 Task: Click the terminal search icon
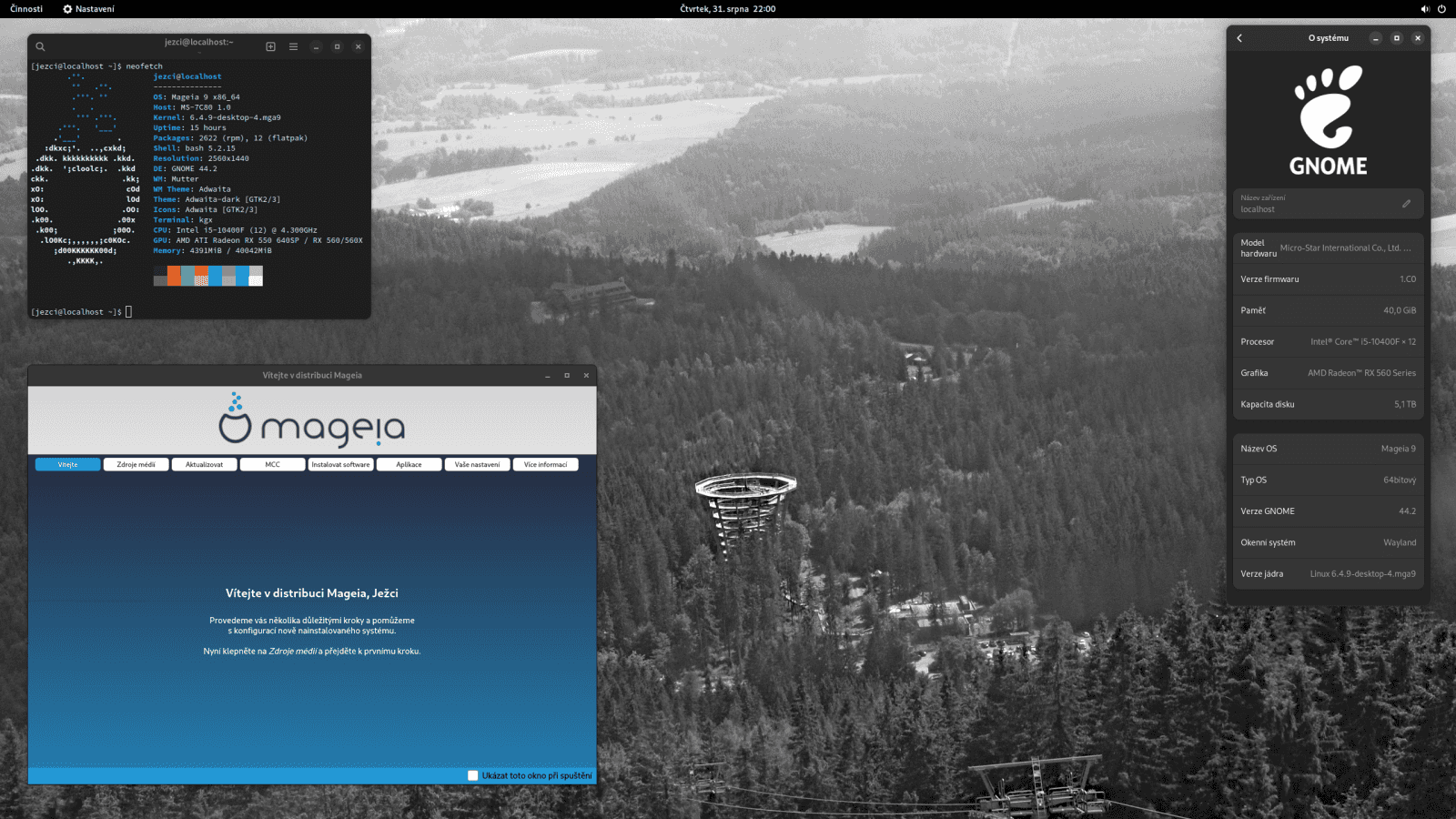(40, 46)
